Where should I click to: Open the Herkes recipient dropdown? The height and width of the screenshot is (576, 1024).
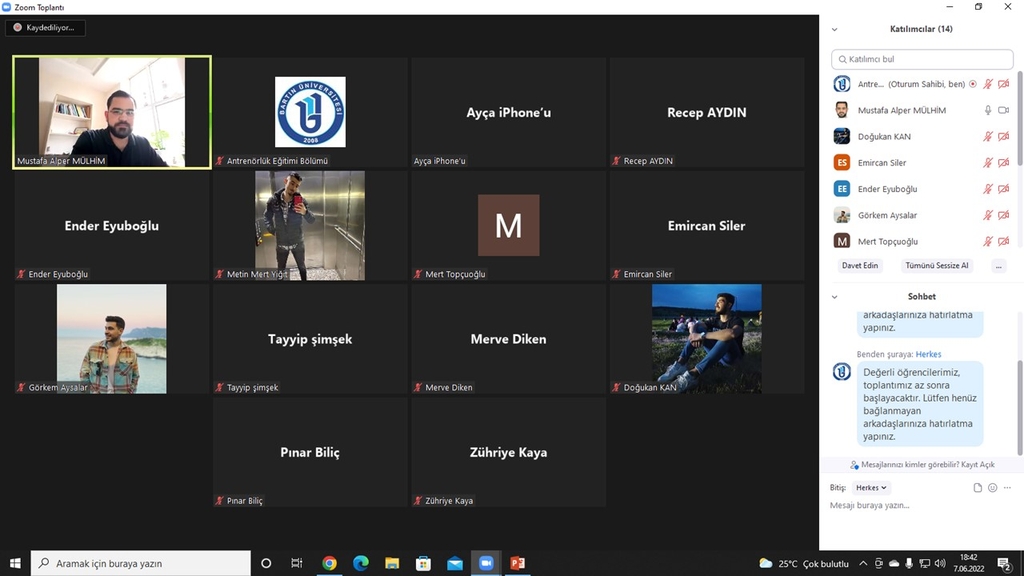click(870, 488)
